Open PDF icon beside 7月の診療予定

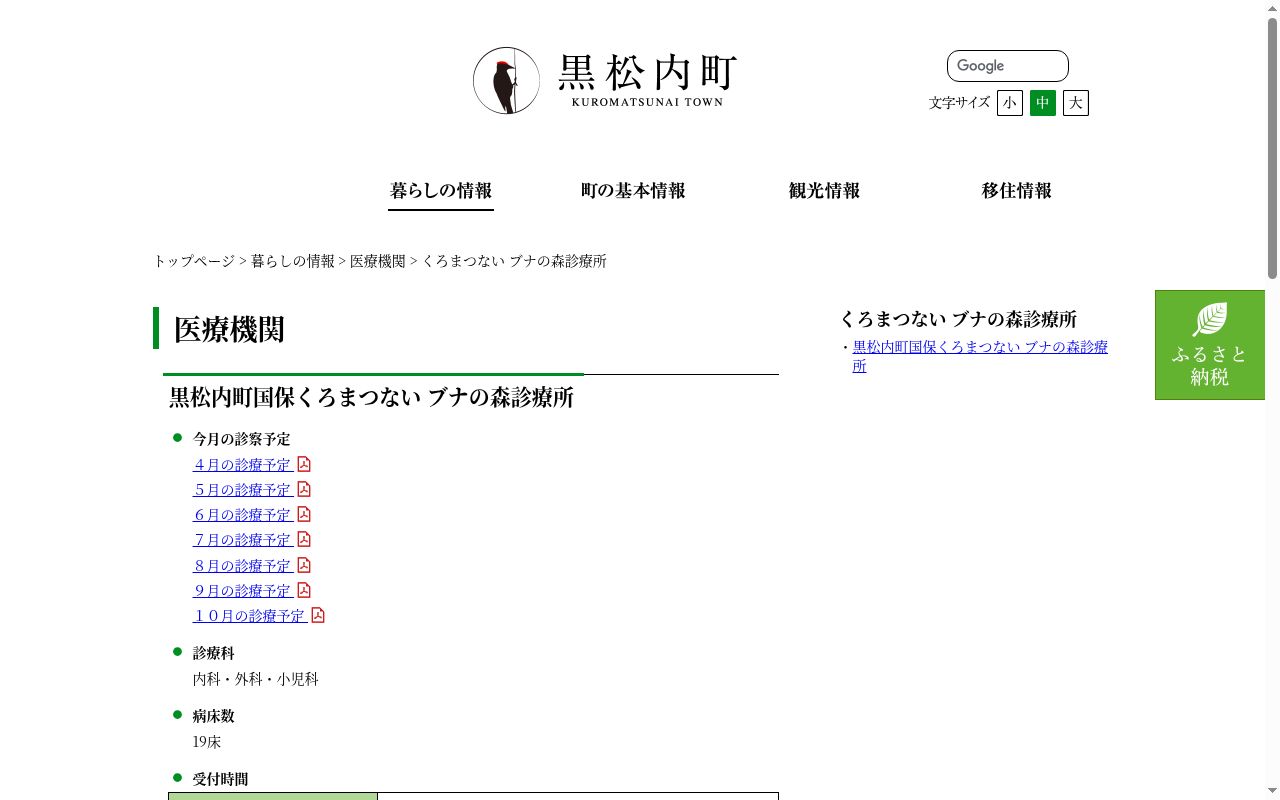[x=304, y=539]
